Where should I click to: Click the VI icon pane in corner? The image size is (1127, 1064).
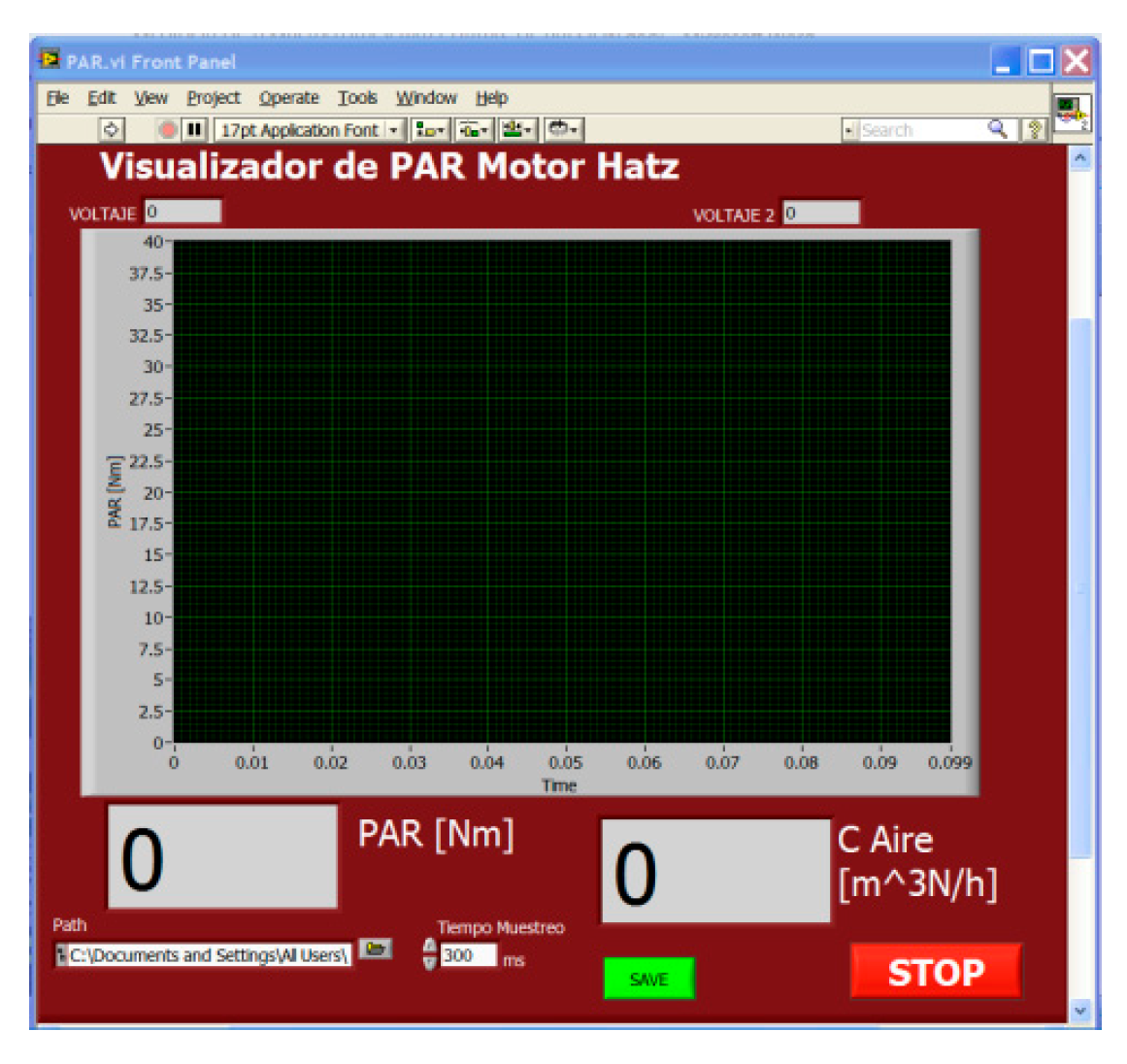[x=1072, y=113]
